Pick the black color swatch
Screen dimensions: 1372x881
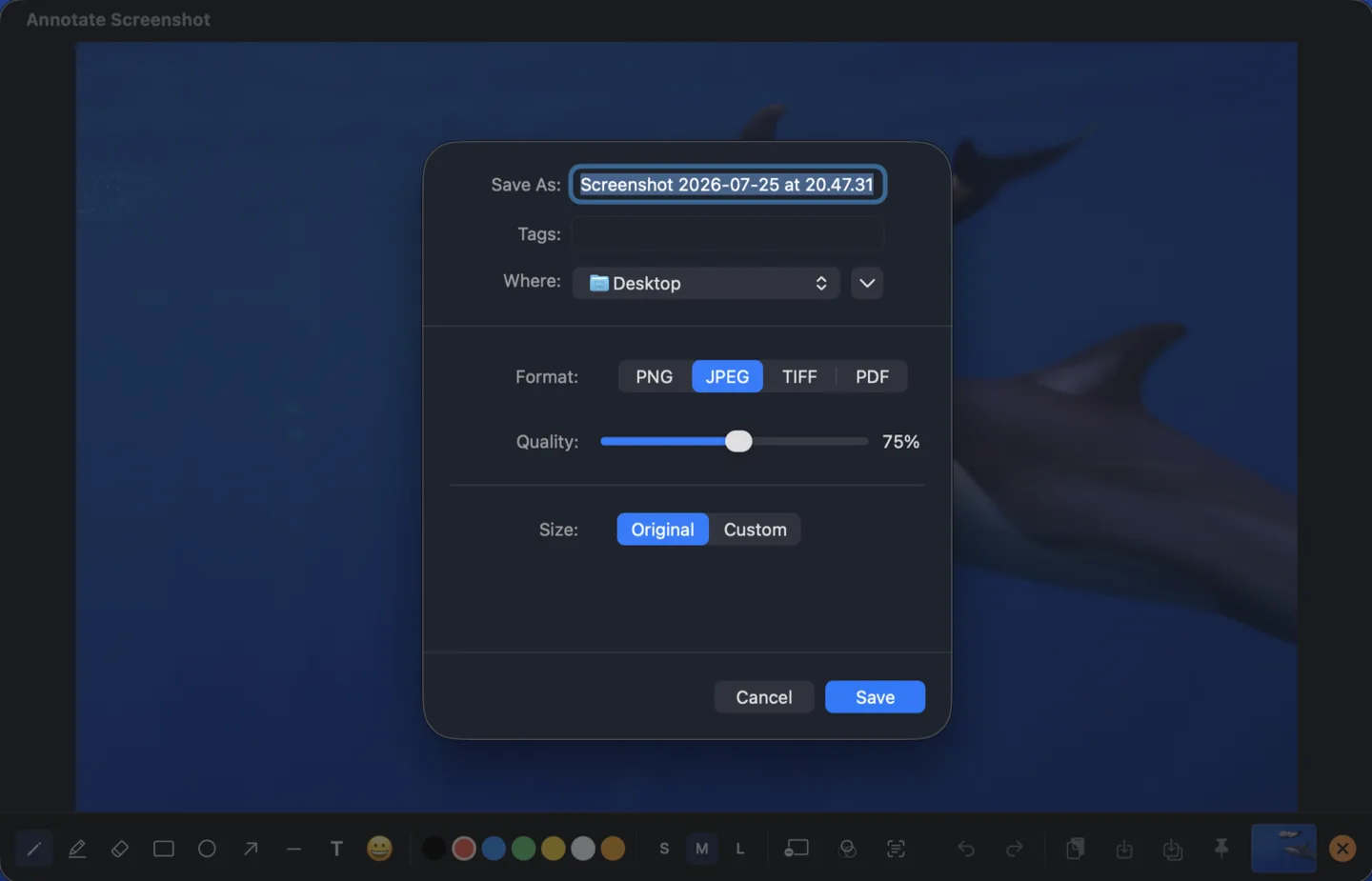(434, 848)
